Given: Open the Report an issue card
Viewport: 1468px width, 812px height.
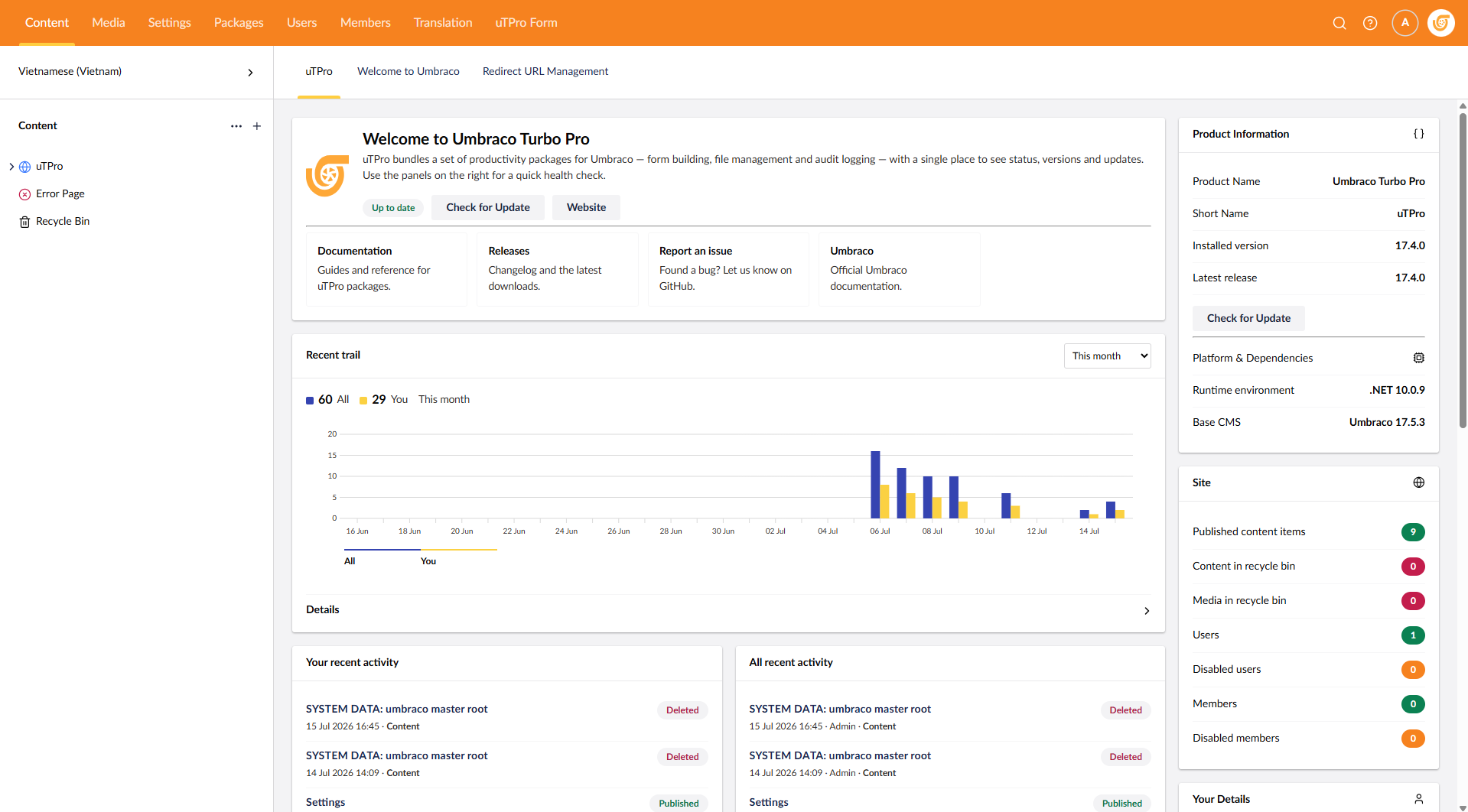Looking at the screenshot, I should click(x=728, y=269).
